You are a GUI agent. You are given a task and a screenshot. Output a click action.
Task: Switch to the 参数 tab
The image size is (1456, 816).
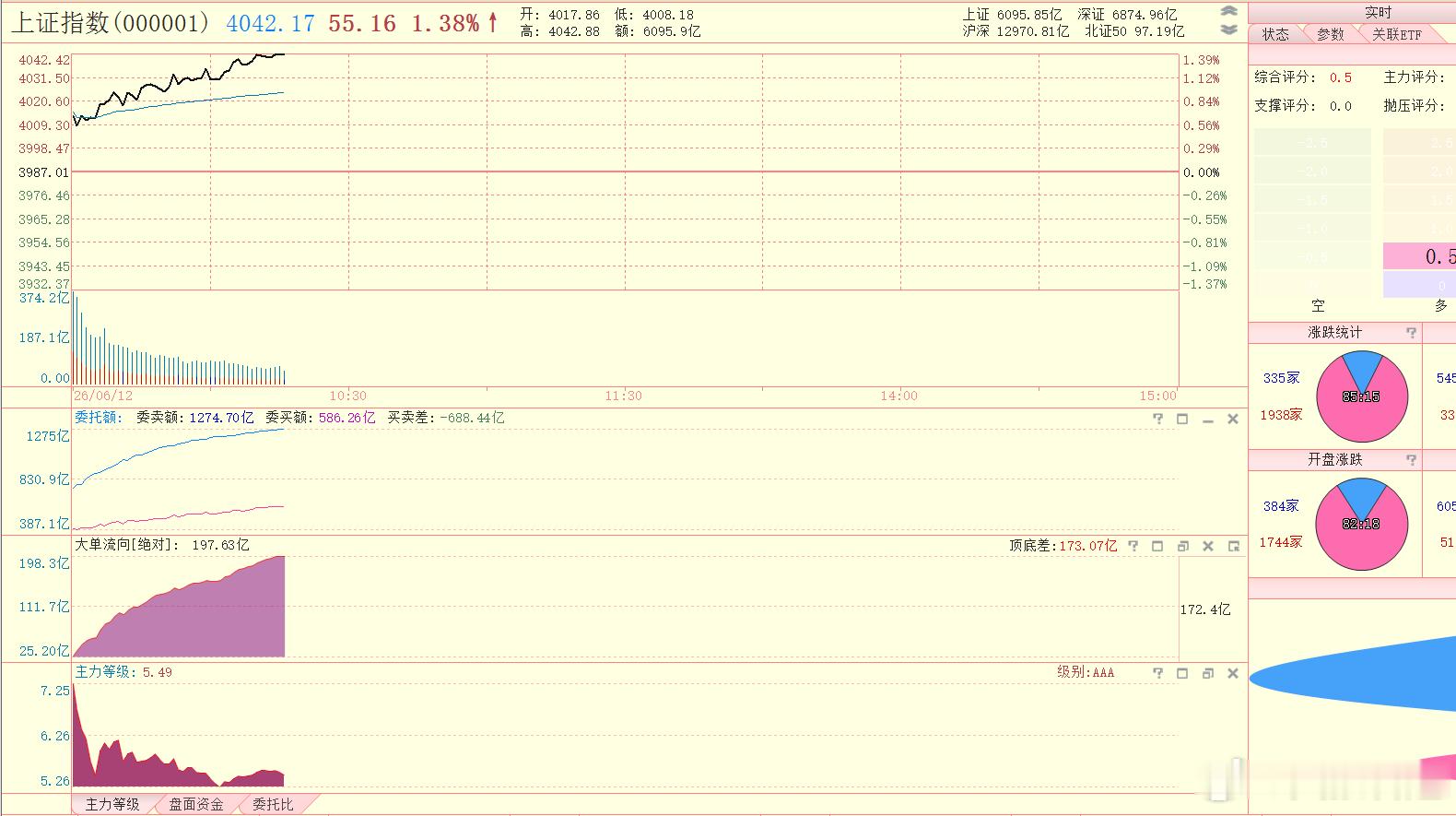pyautogui.click(x=1330, y=34)
